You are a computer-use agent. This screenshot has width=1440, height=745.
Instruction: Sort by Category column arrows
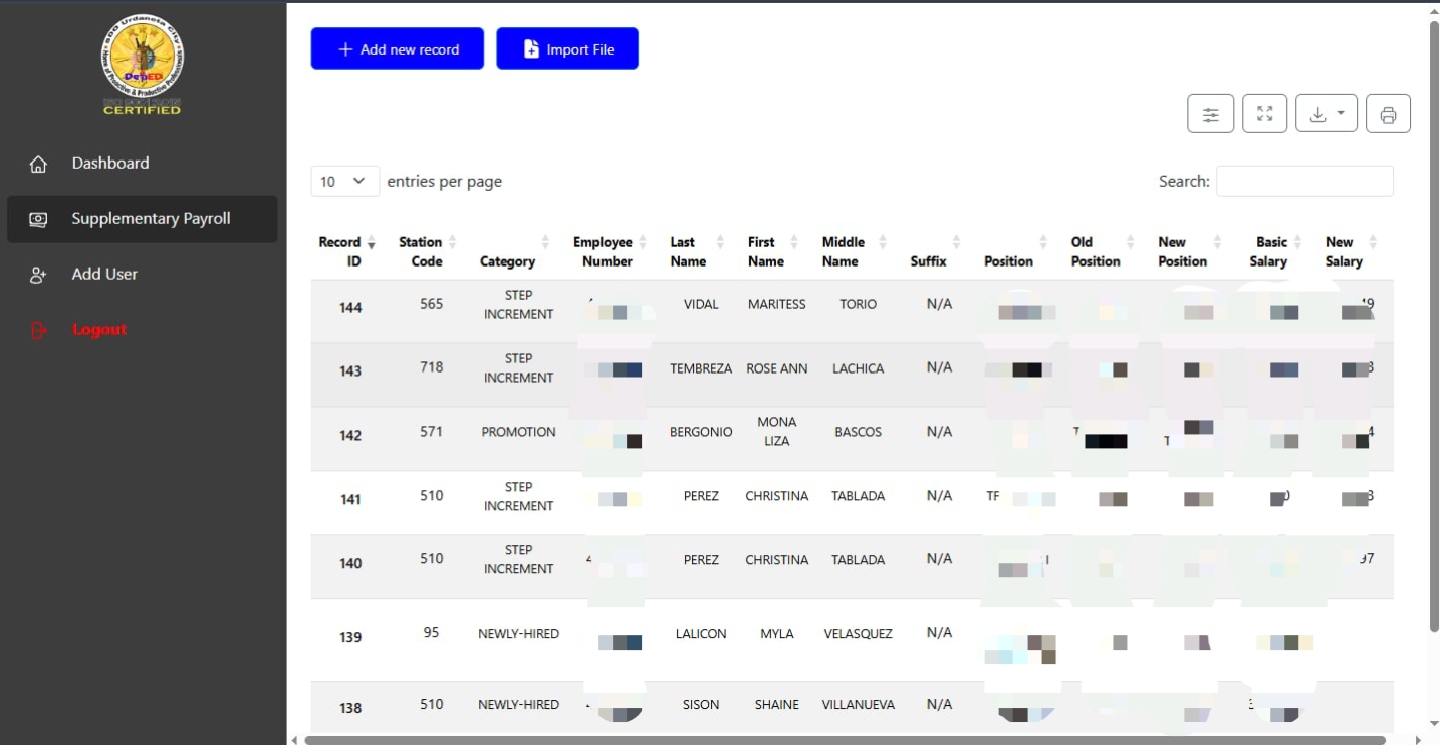(545, 242)
